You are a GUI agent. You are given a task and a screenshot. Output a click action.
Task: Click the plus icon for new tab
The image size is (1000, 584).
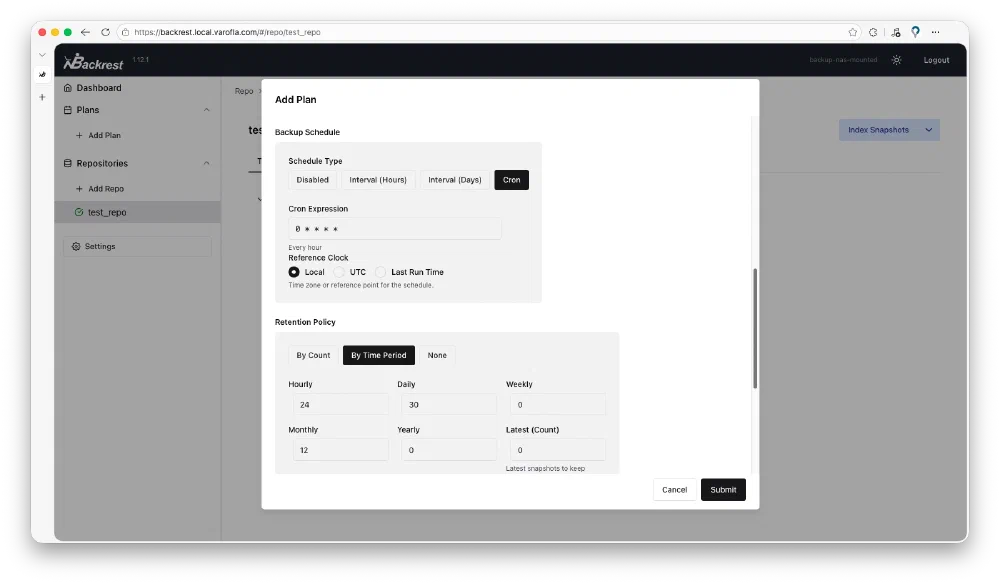[42, 97]
